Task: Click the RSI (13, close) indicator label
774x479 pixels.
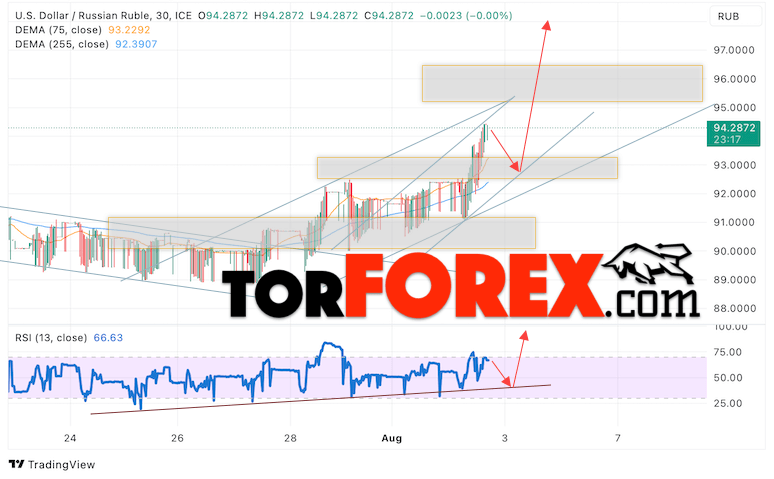Action: click(51, 338)
